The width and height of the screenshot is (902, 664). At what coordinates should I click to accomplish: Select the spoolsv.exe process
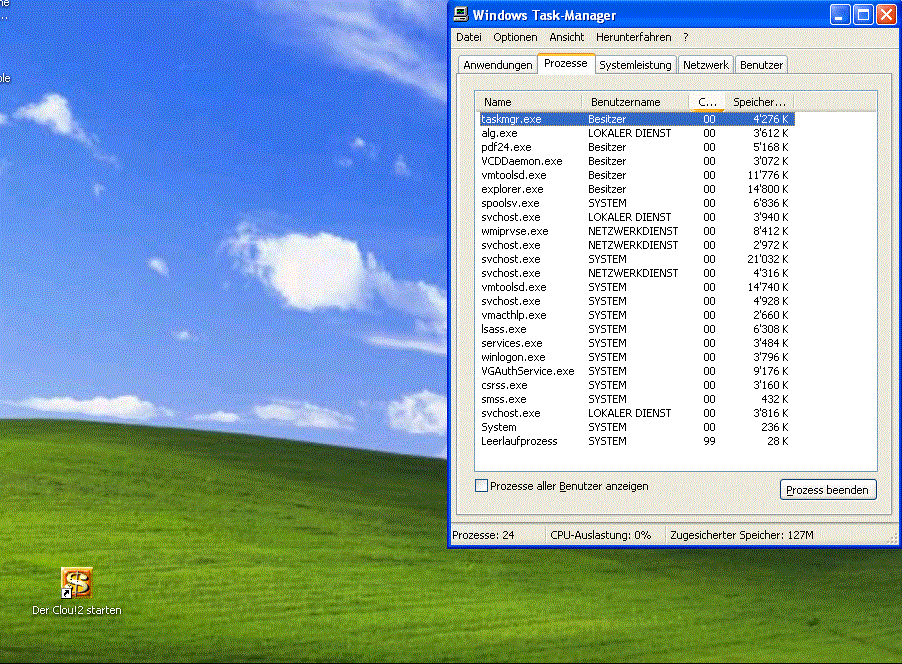637,203
